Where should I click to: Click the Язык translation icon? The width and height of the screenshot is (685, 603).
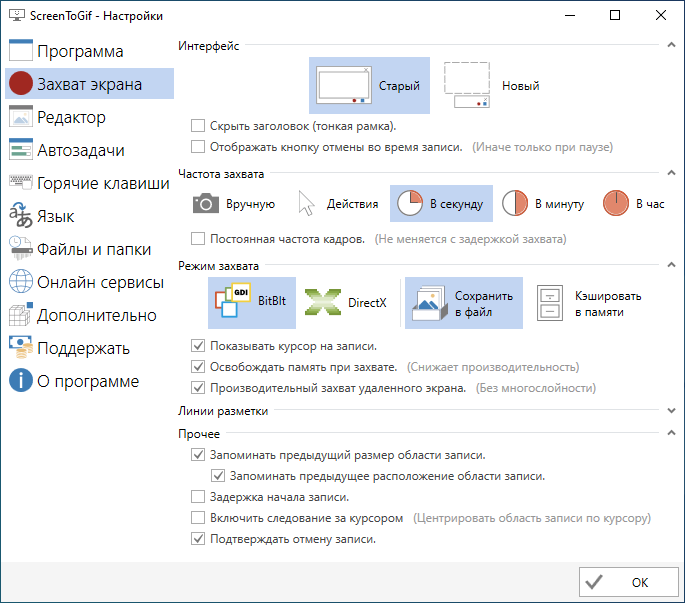(21, 215)
